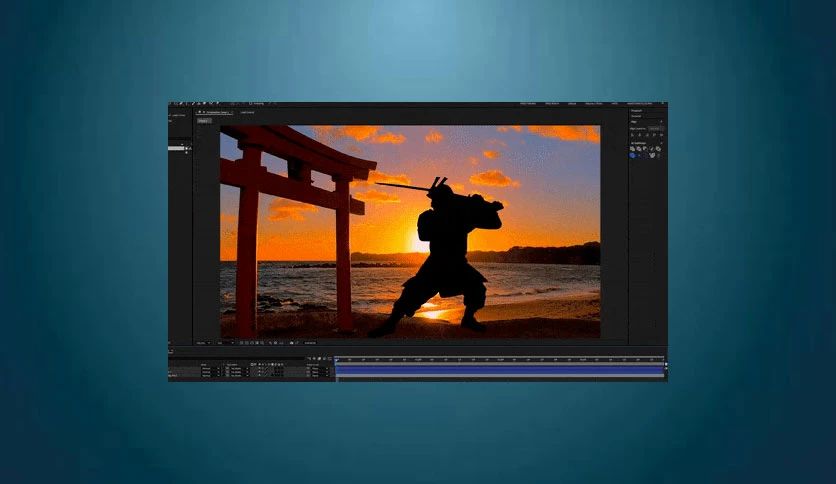836x484 pixels.
Task: Open Parent dropdown for the last layer
Action: (x=321, y=376)
